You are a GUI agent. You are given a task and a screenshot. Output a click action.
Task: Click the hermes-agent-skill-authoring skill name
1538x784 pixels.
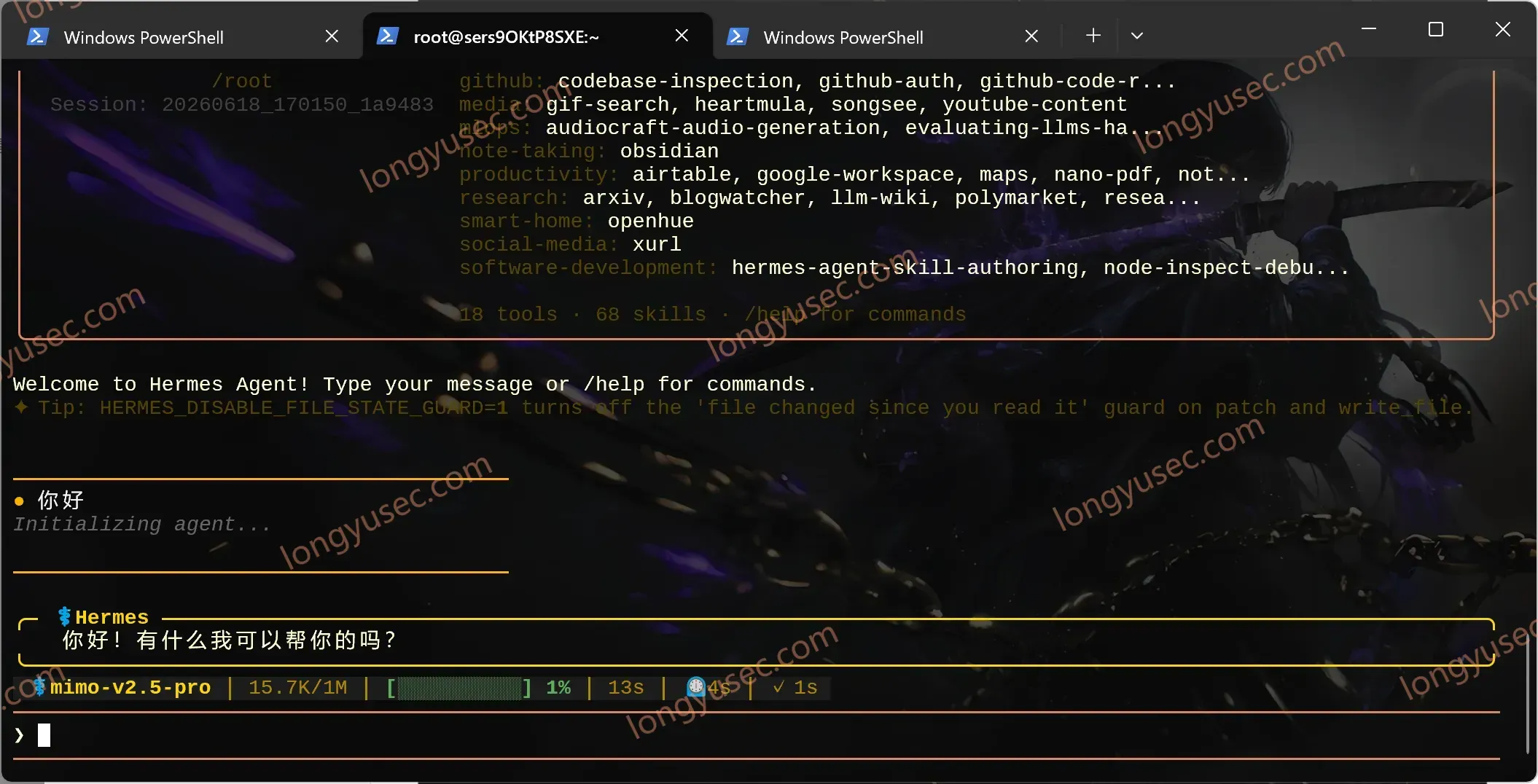pyautogui.click(x=905, y=267)
